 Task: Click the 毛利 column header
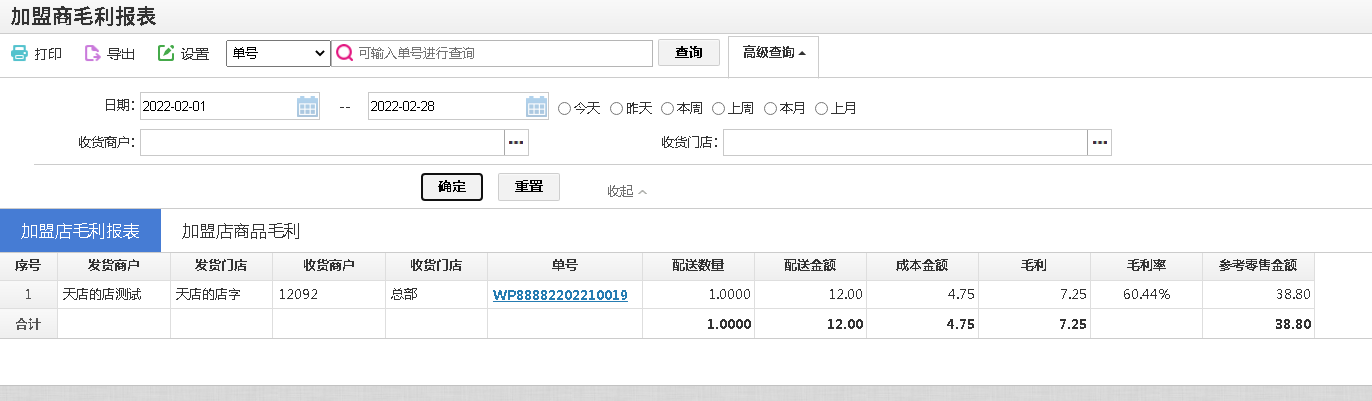[x=1035, y=266]
